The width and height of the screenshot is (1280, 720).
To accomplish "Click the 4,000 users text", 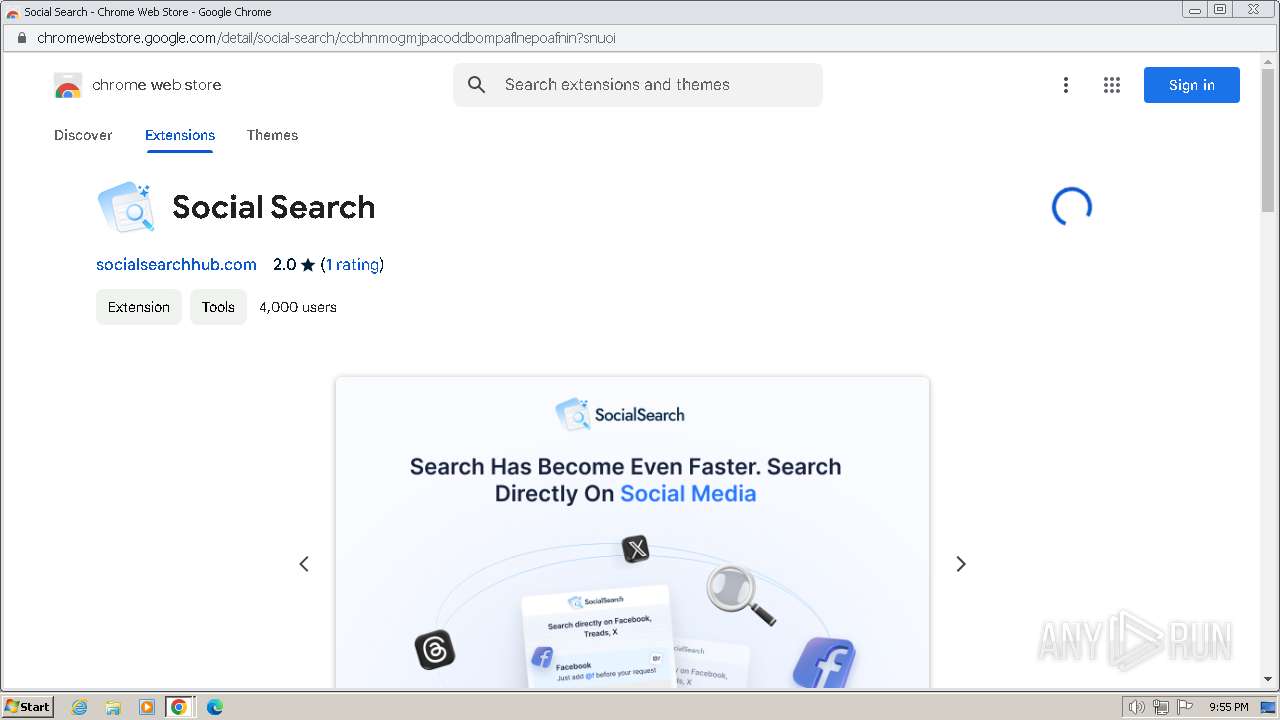I will point(298,307).
